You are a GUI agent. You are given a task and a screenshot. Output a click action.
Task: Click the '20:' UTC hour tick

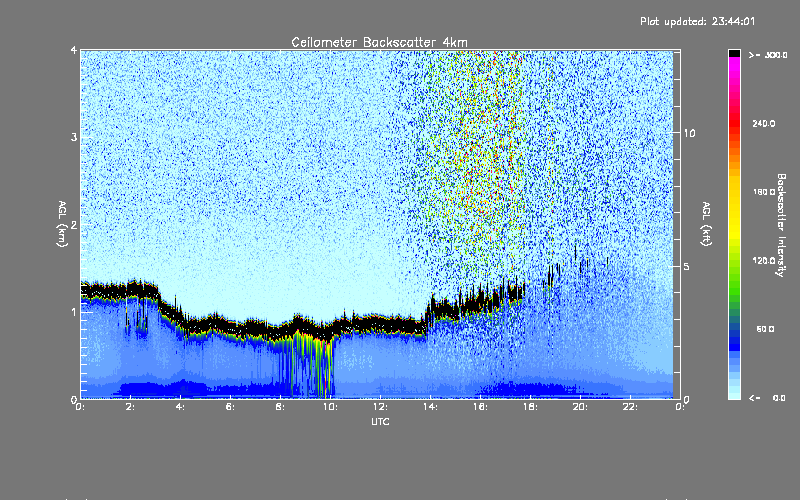[580, 407]
